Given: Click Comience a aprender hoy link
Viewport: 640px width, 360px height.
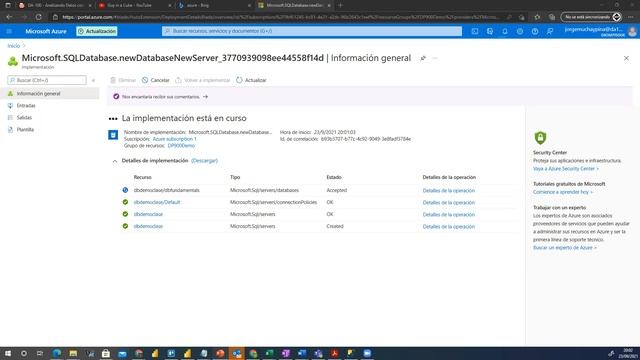Looking at the screenshot, I should coord(562,192).
